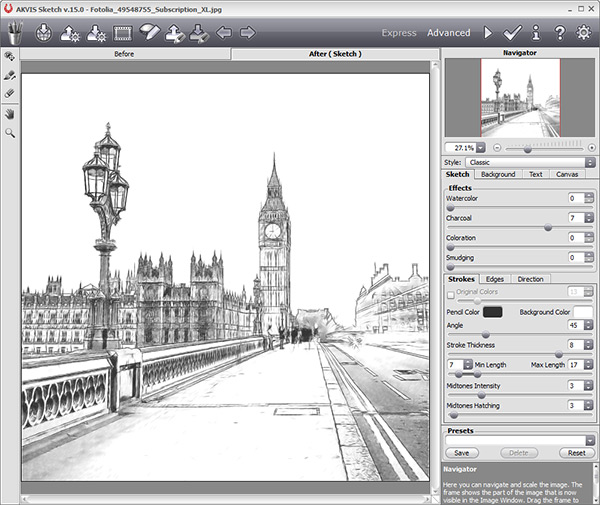
Task: Click the Background Color swatch
Action: [584, 312]
